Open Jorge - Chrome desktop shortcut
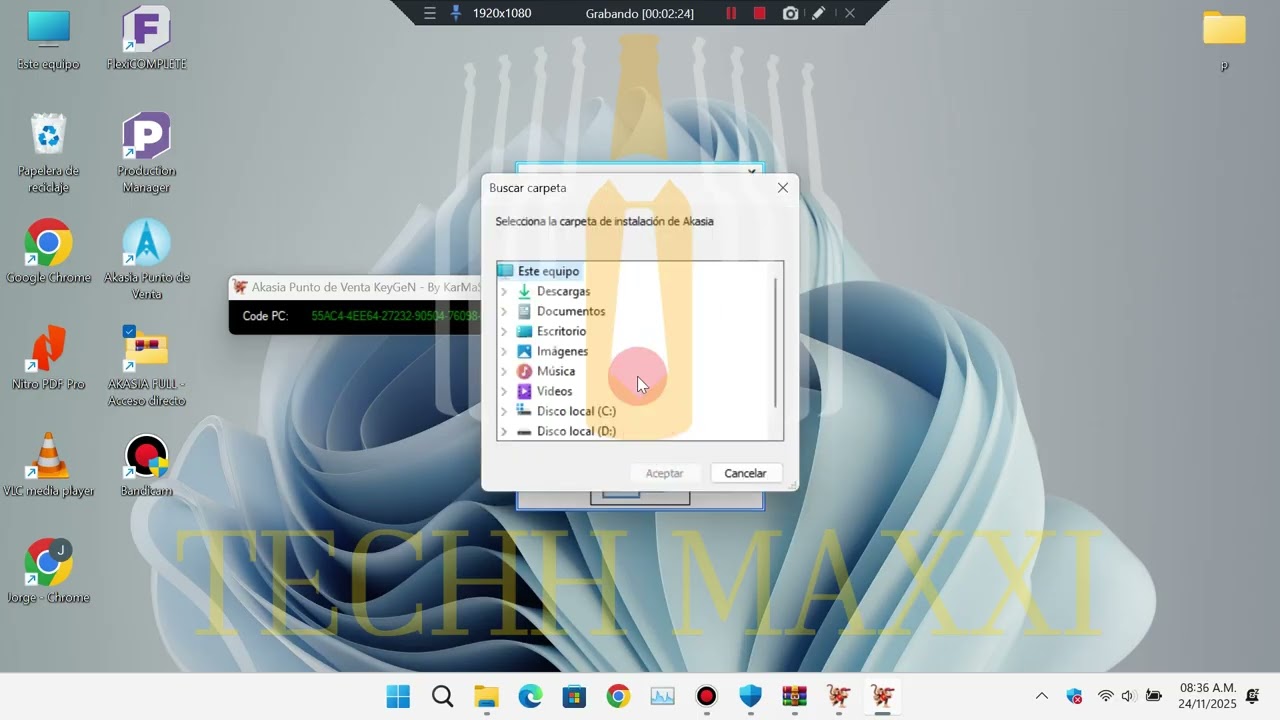The width and height of the screenshot is (1280, 720). [48, 571]
